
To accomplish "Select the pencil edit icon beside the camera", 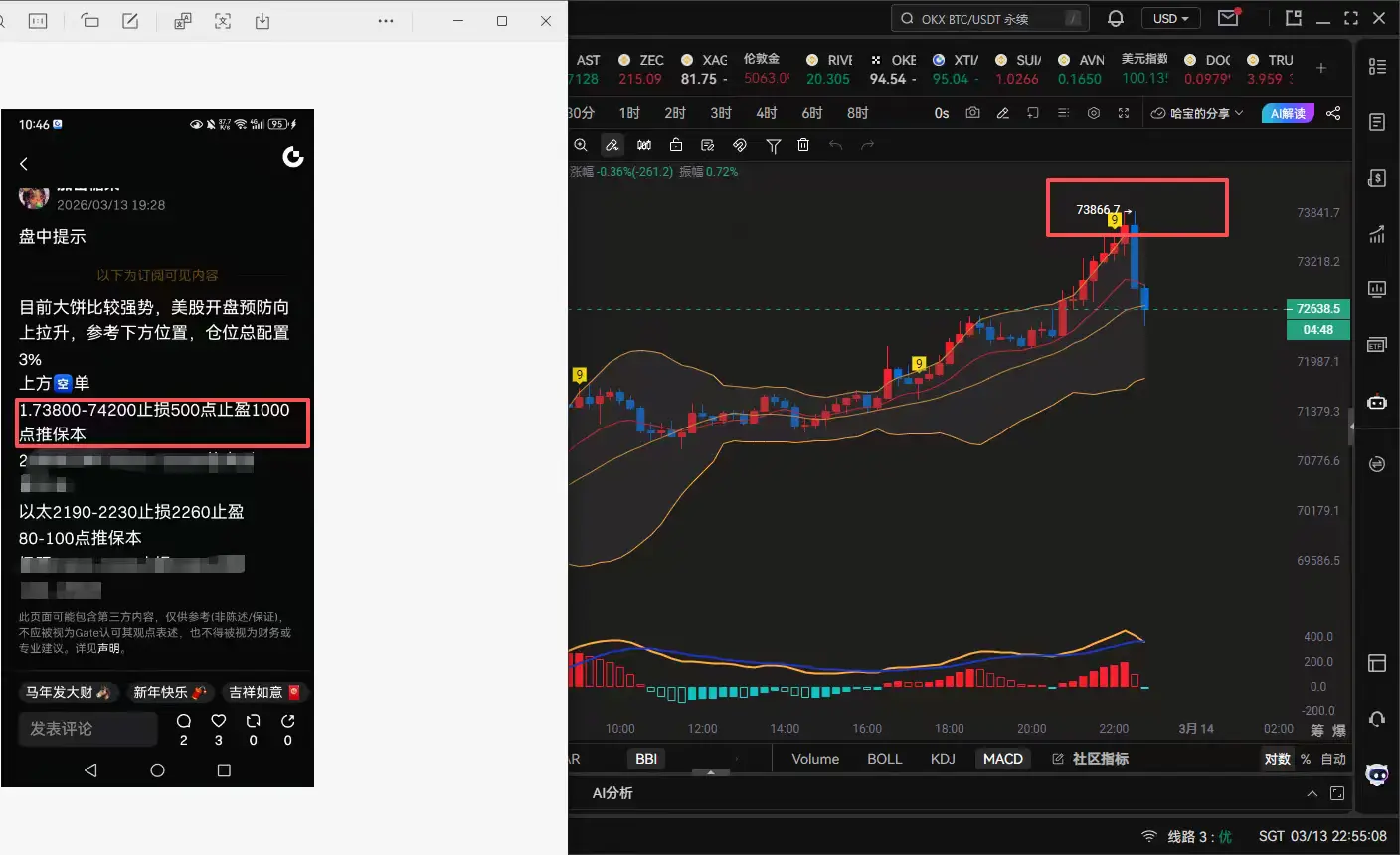I will [x=1002, y=113].
